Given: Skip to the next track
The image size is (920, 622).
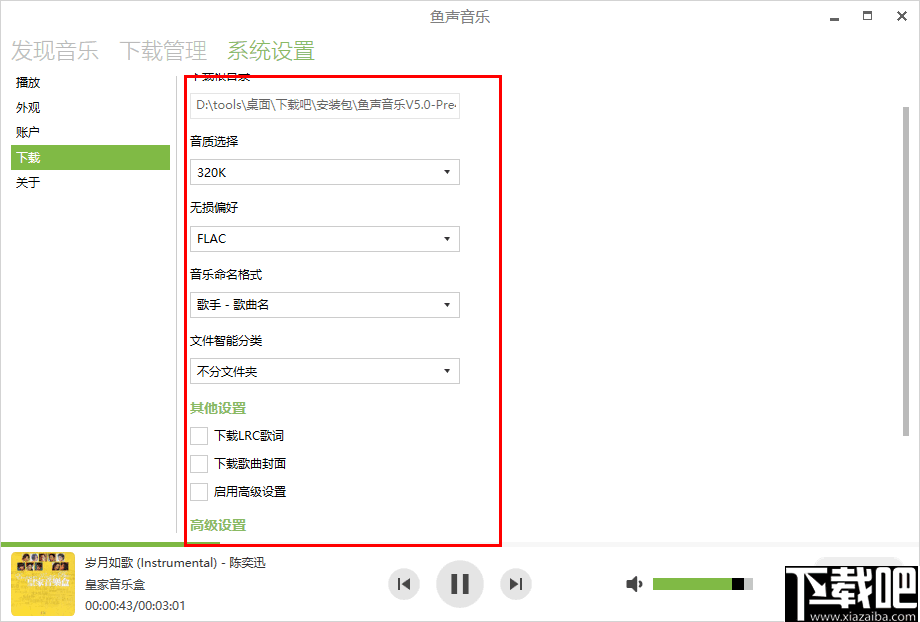Looking at the screenshot, I should 517,584.
